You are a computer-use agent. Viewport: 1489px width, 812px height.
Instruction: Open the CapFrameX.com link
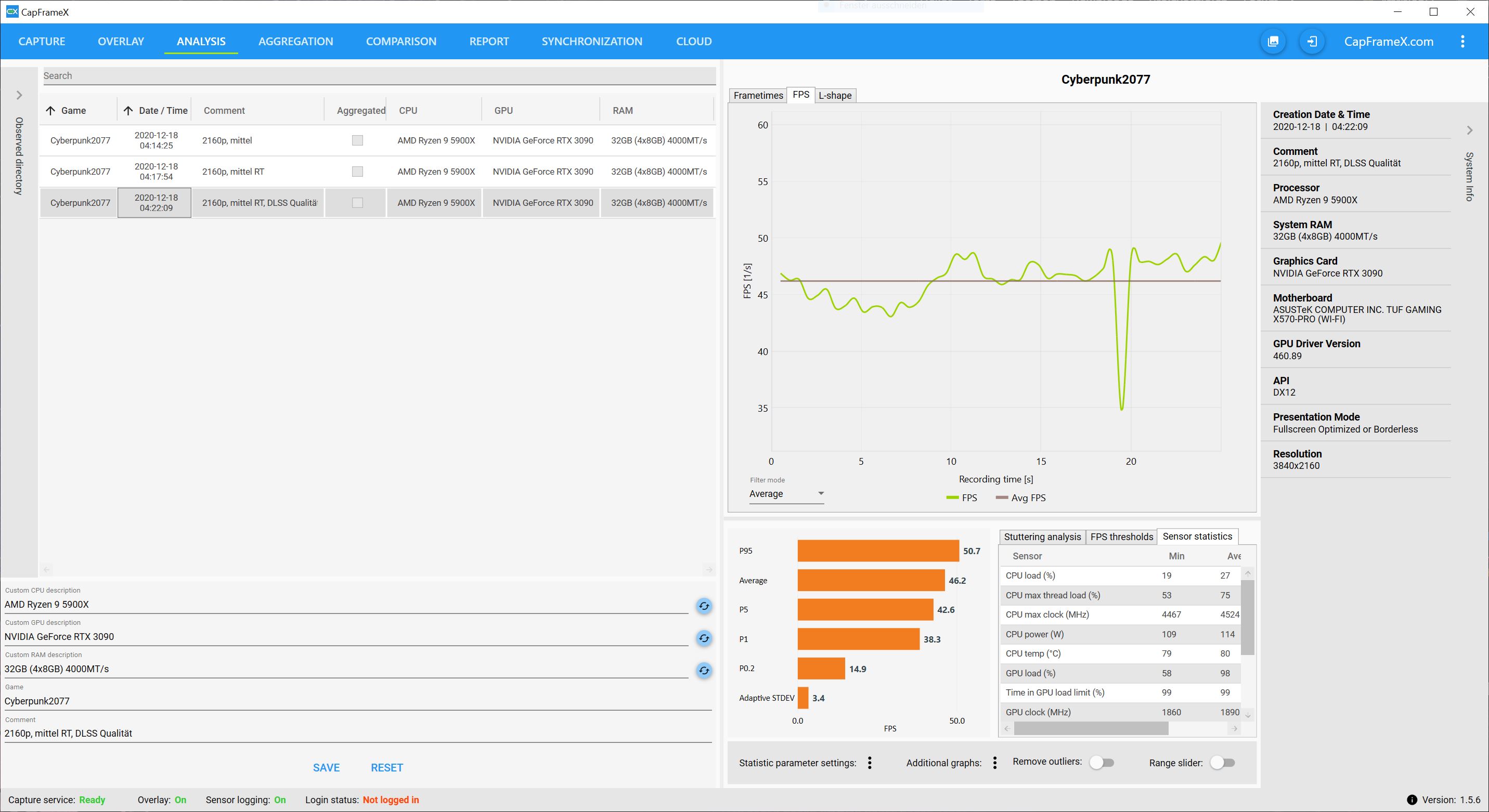(x=1389, y=42)
